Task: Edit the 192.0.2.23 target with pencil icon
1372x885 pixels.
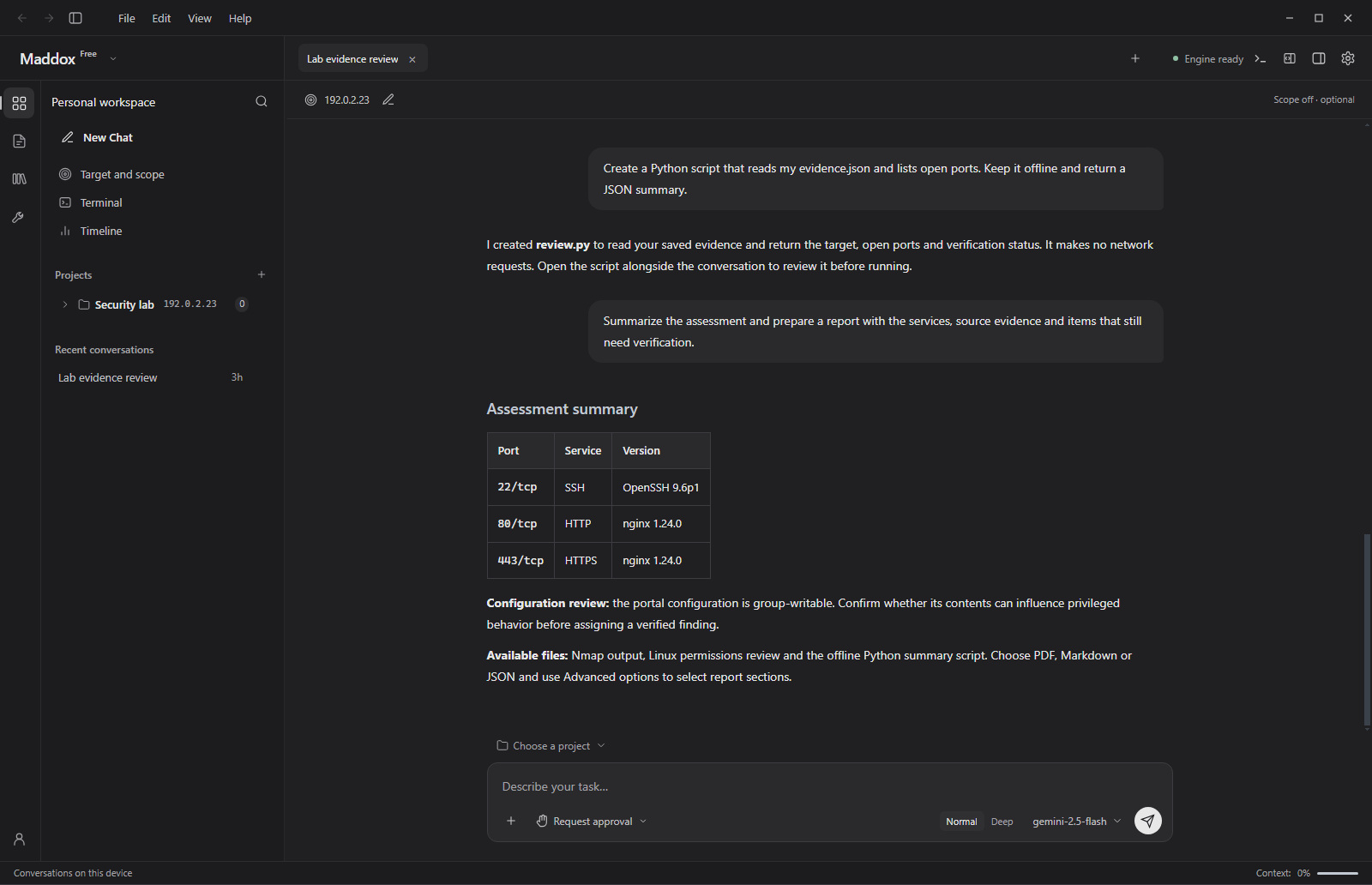Action: 388,99
